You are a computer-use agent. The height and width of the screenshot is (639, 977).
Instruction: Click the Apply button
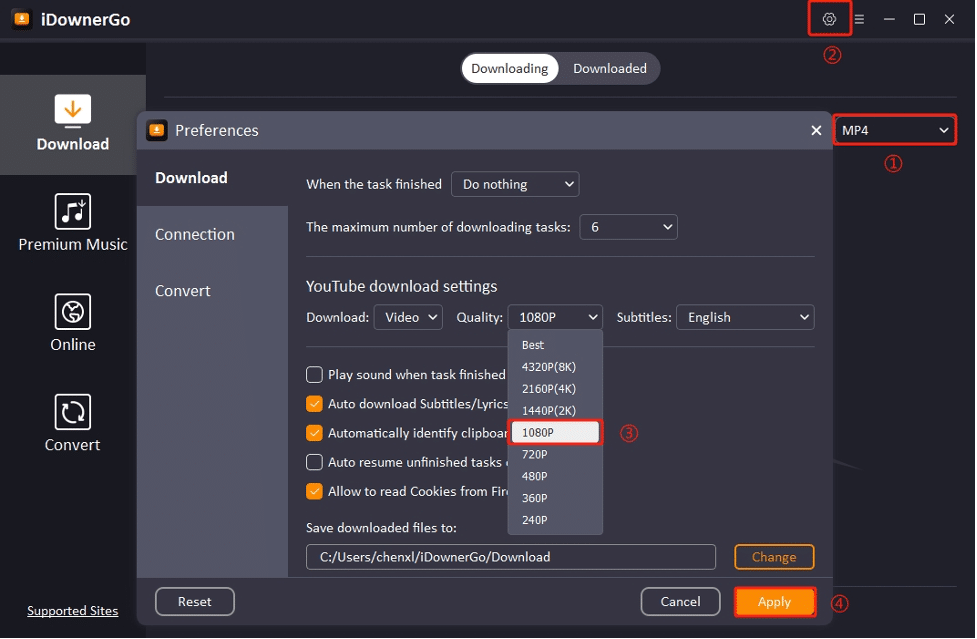[774, 601]
